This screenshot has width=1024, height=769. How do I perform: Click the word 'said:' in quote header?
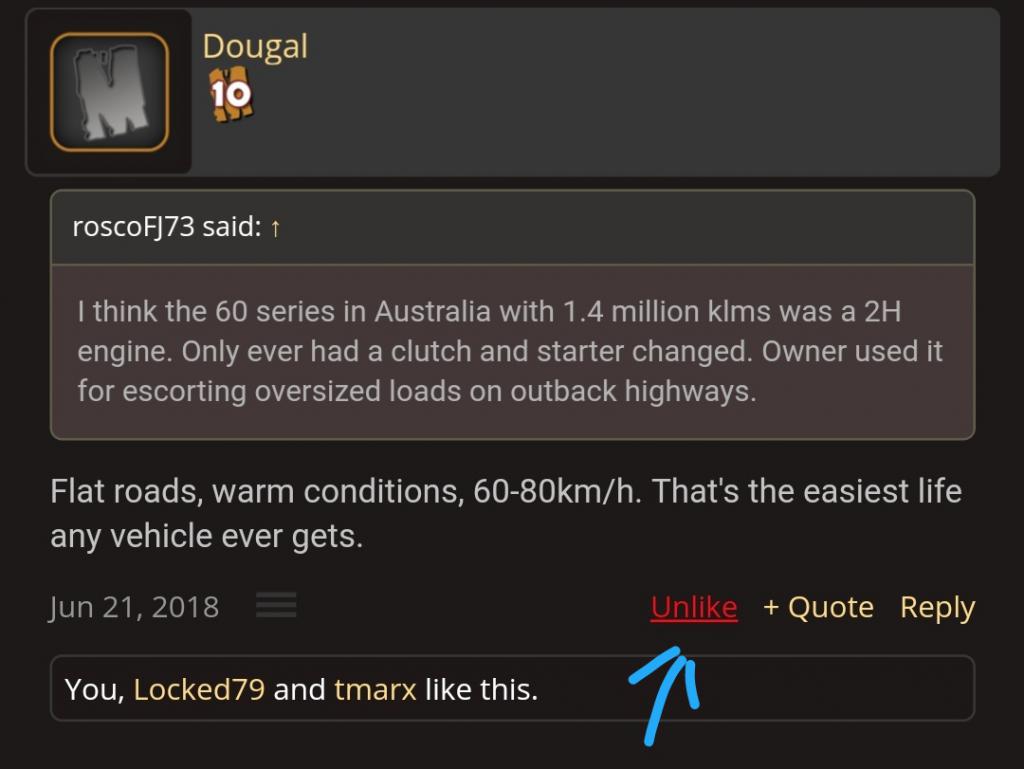[x=232, y=227]
